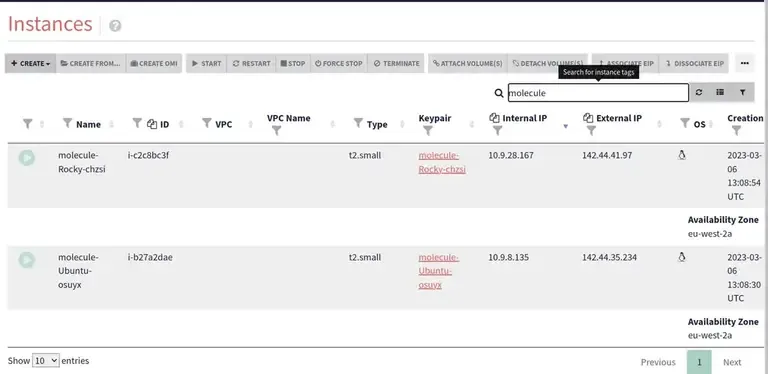Open the molecule-Ubuntu-osuyx keypair link
Viewport: 768px width, 374px height.
coord(438,271)
